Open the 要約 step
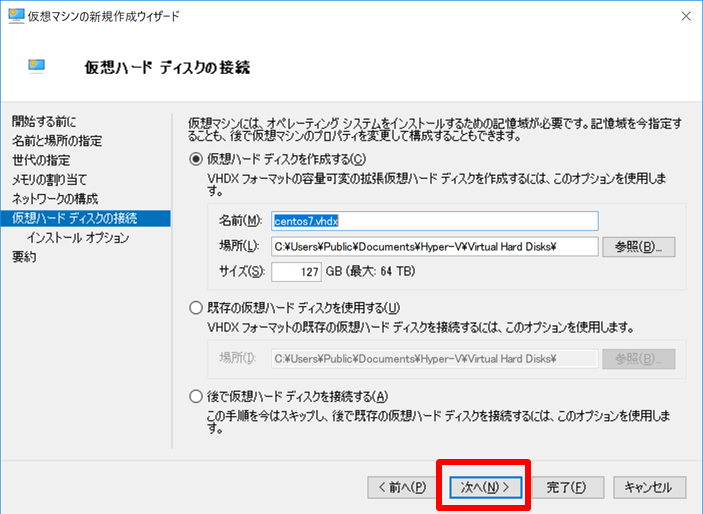The height and width of the screenshot is (514, 703). [x=24, y=257]
